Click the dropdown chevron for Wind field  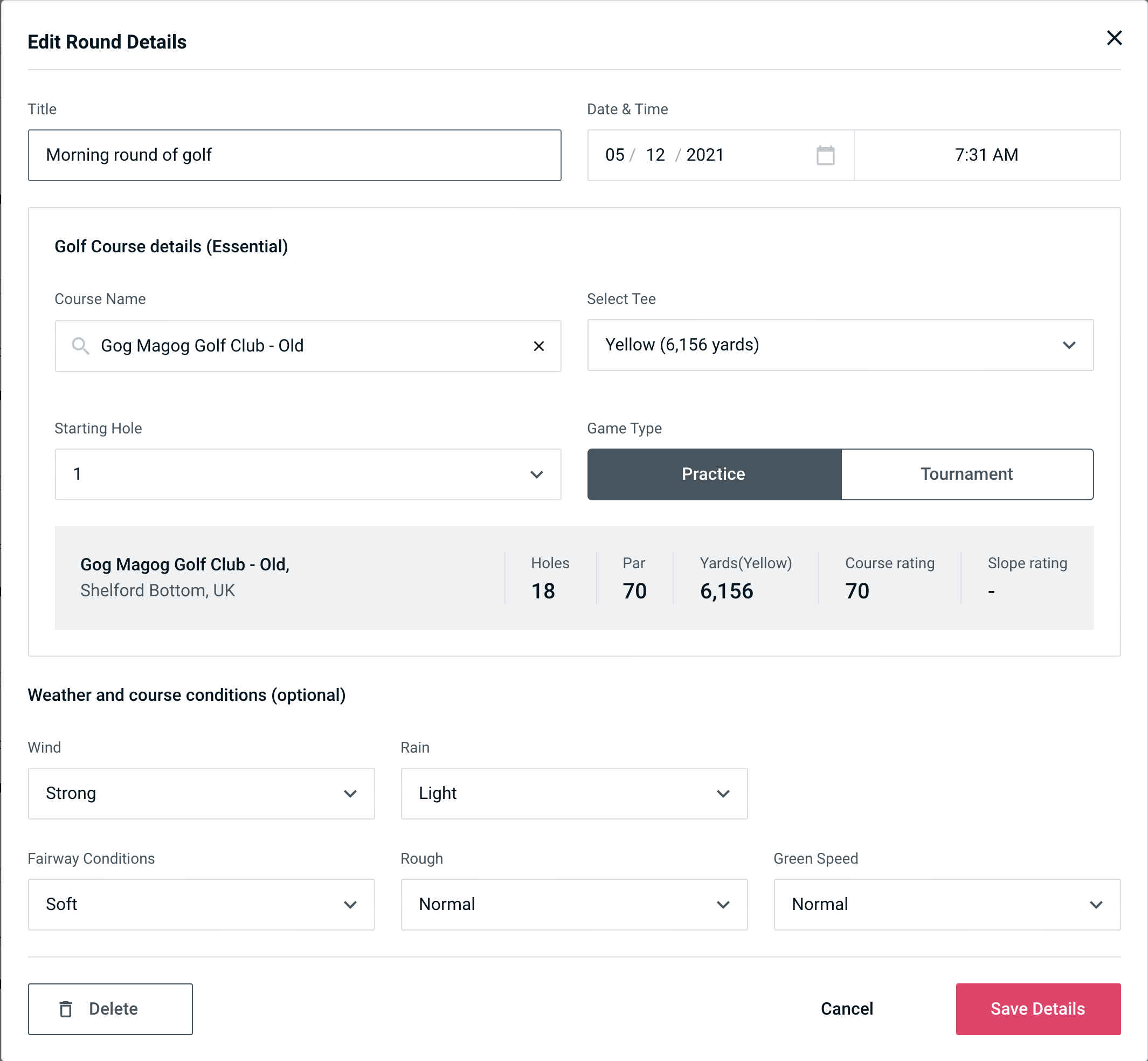click(x=351, y=794)
